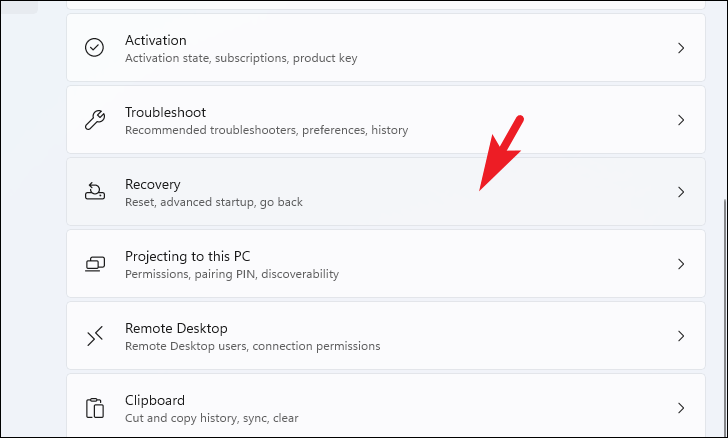This screenshot has width=728, height=438.
Task: Open Clipboard settings via chevron arrow
Action: 681,408
